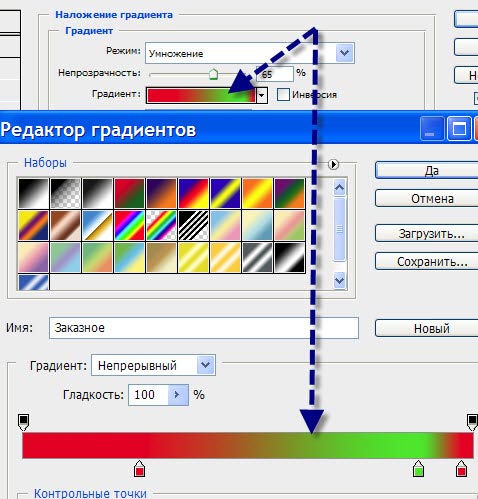The width and height of the screenshot is (478, 499).
Task: Maximize the Редактор градиентов window
Action: tap(459, 128)
